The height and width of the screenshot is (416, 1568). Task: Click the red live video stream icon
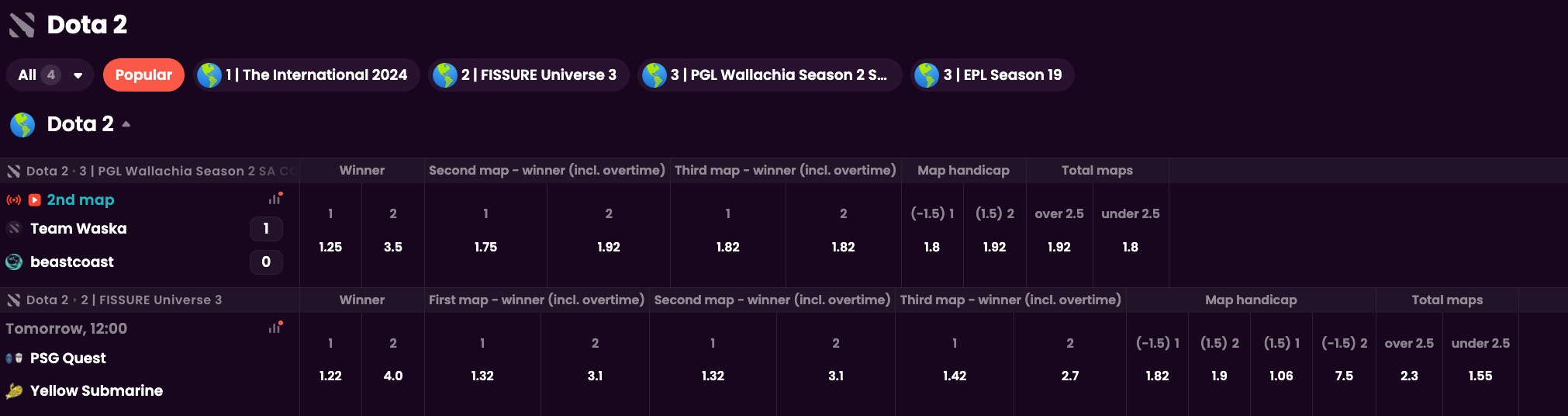point(34,200)
